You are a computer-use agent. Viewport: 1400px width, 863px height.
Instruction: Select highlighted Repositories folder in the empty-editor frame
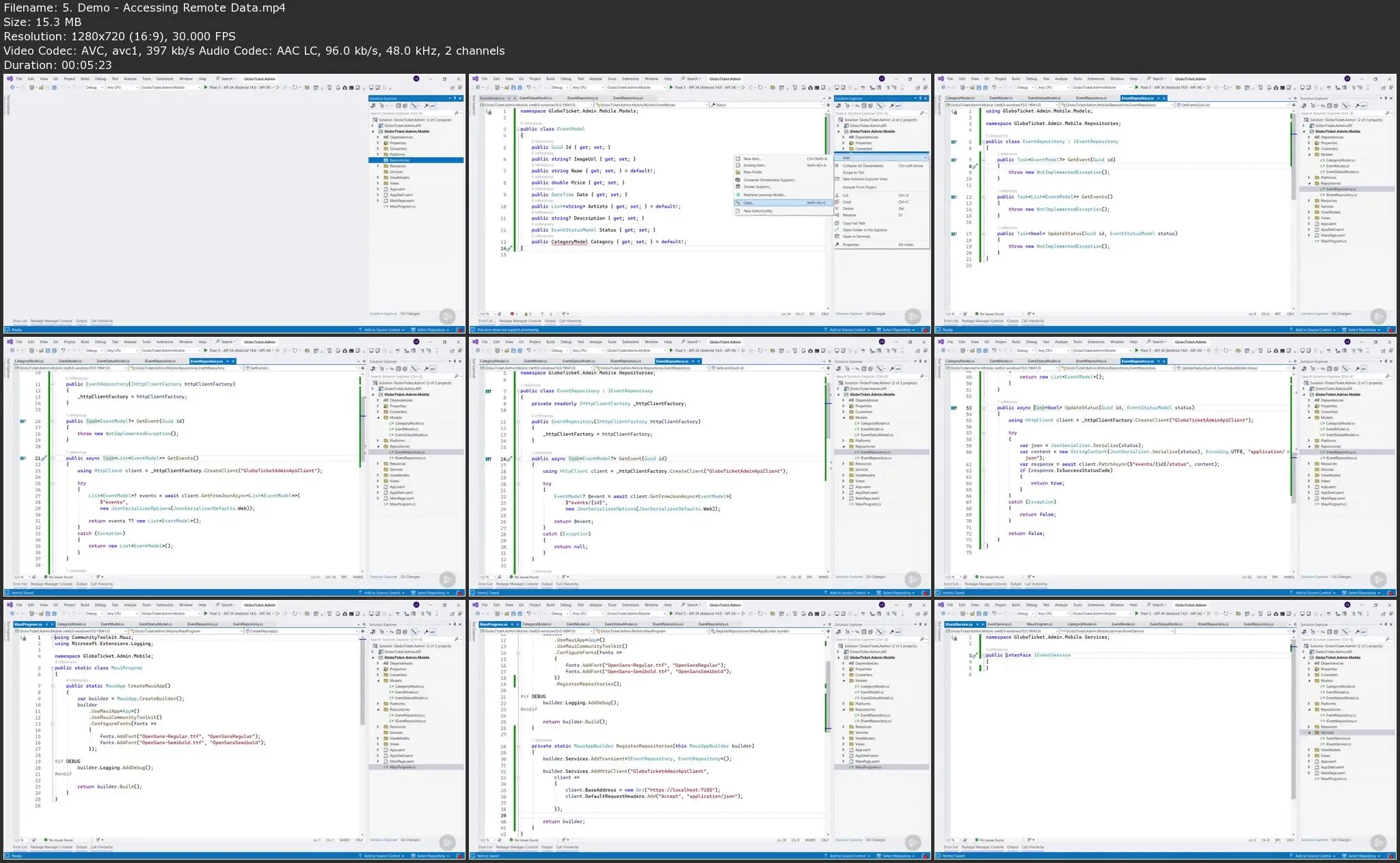click(416, 161)
